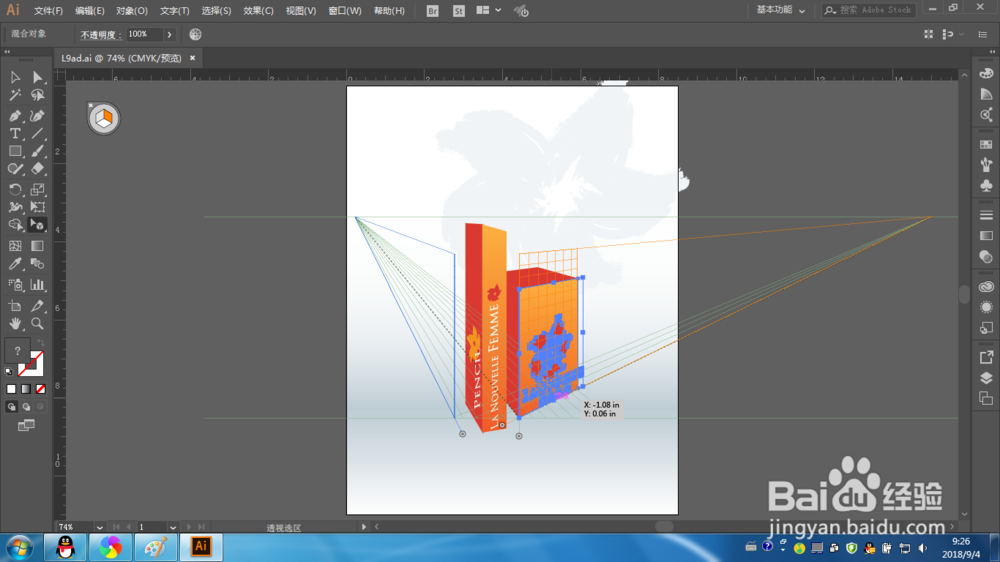
Task: Click the opacity value field
Action: 145,34
